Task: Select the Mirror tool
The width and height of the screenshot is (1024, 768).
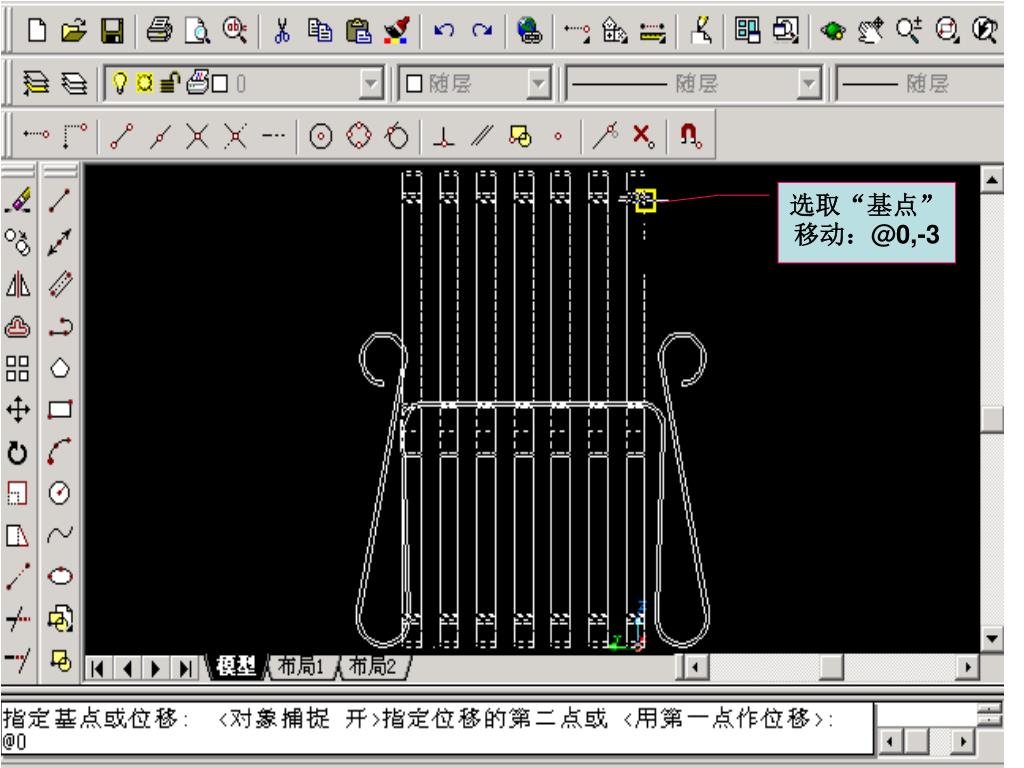Action: (x=18, y=285)
